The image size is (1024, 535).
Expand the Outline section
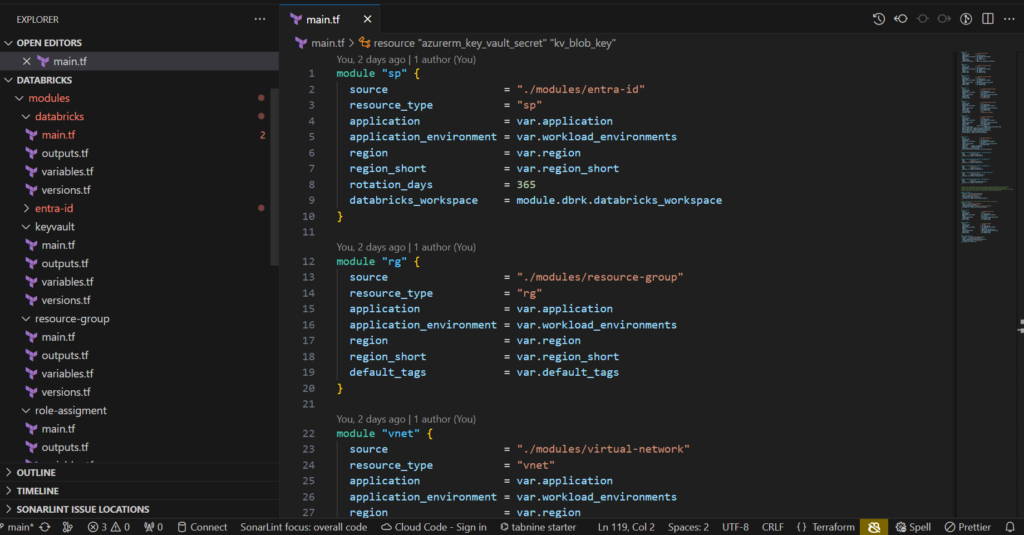coord(36,472)
